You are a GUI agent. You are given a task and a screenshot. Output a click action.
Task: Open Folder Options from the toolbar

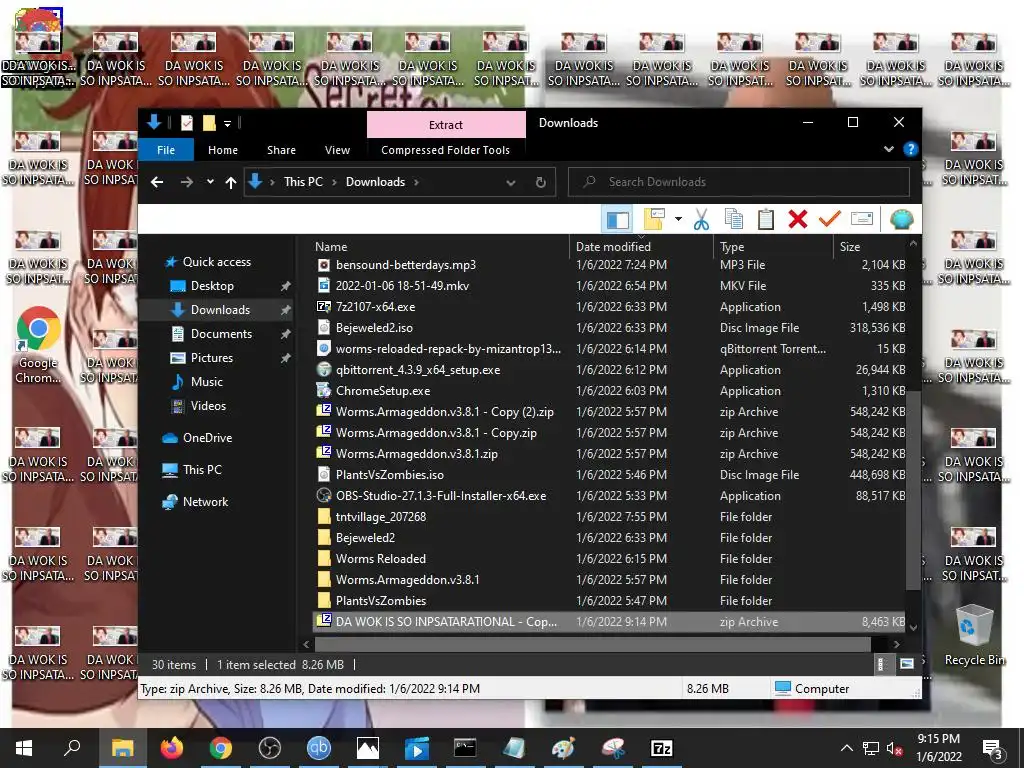pos(655,219)
